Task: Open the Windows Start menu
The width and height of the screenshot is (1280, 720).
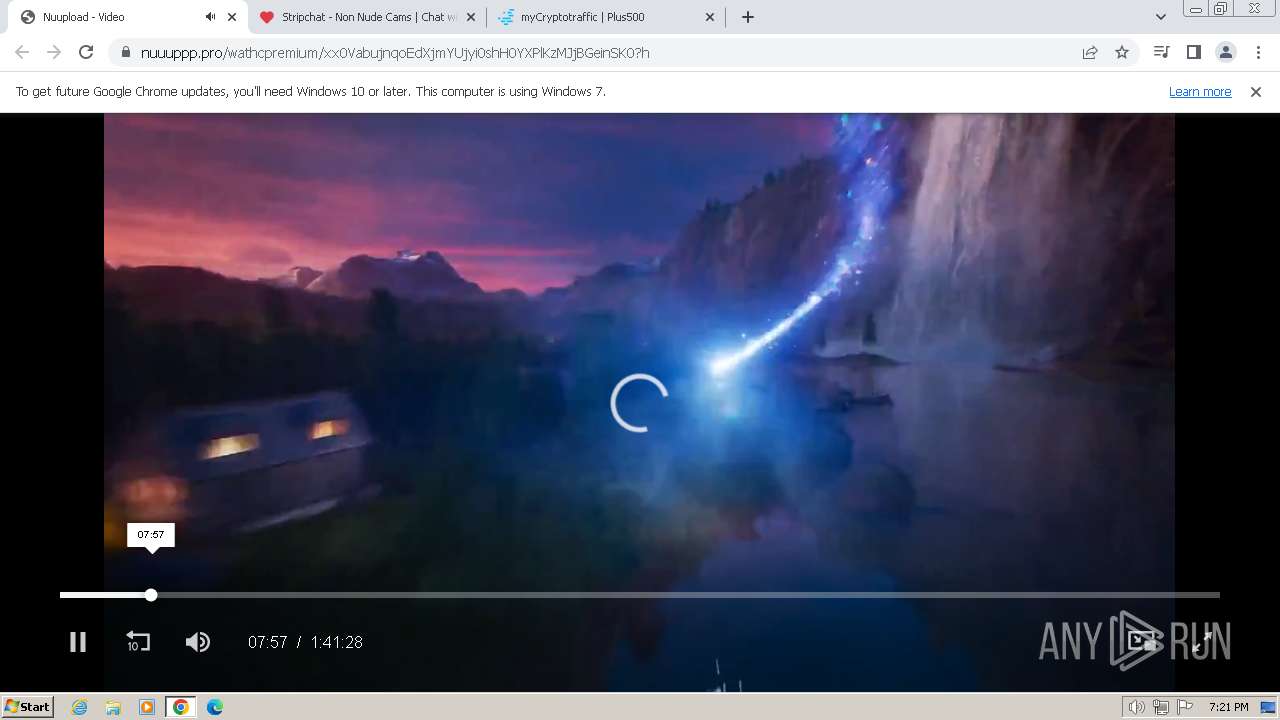Action: tap(27, 707)
